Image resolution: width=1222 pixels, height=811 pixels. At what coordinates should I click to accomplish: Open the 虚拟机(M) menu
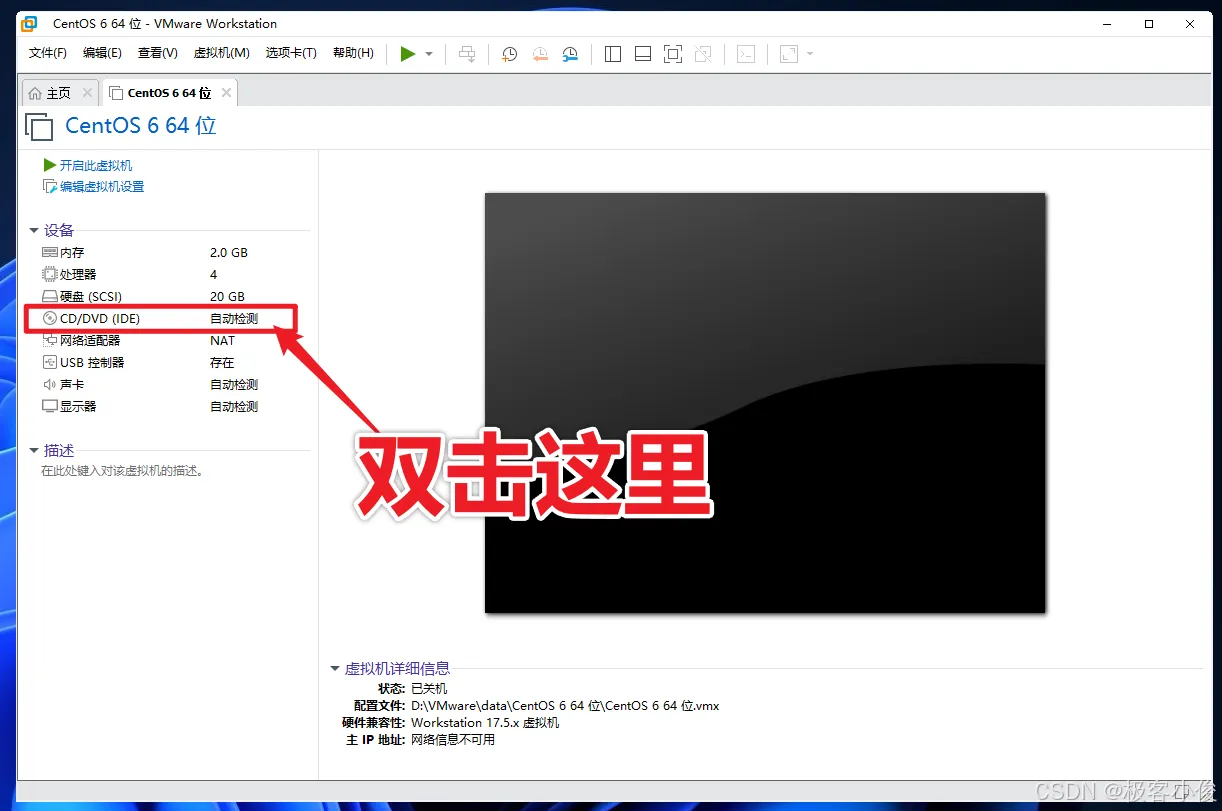221,53
